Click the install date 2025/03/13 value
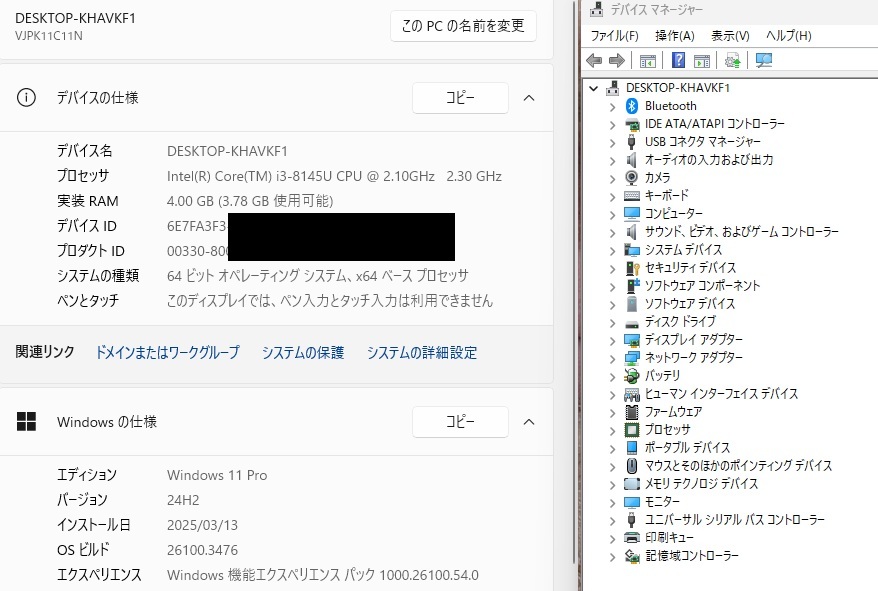The width and height of the screenshot is (878, 591). point(202,525)
